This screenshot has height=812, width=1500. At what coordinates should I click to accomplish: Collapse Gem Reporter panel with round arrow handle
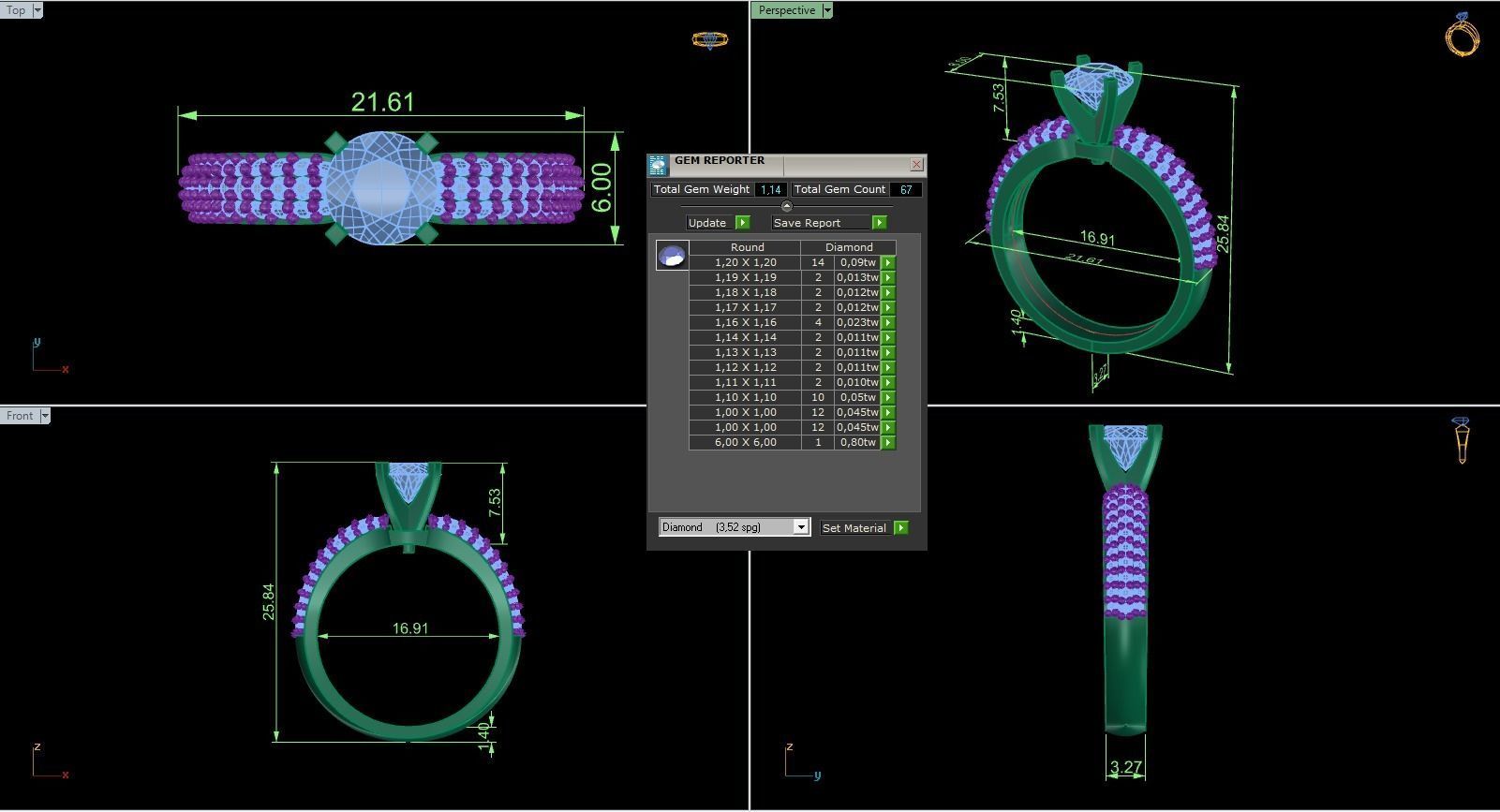787,206
